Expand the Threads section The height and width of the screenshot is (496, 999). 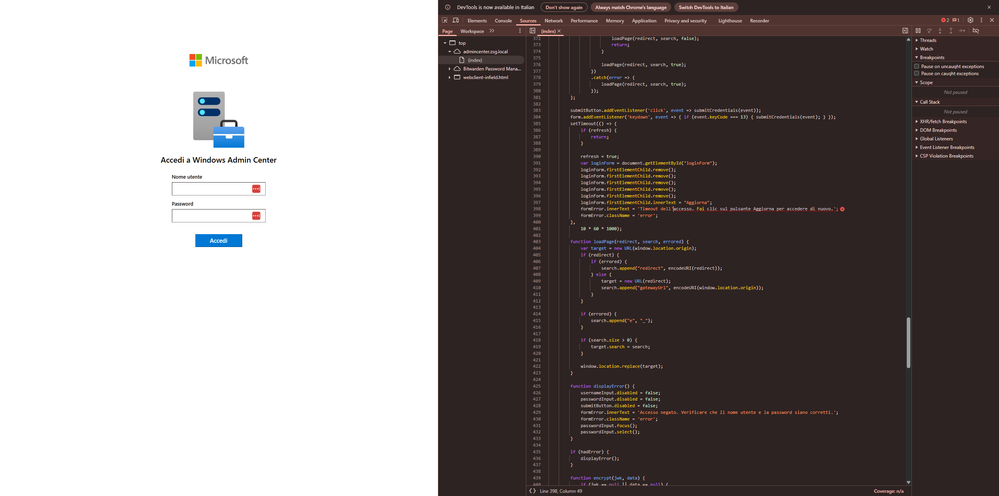tap(926, 40)
